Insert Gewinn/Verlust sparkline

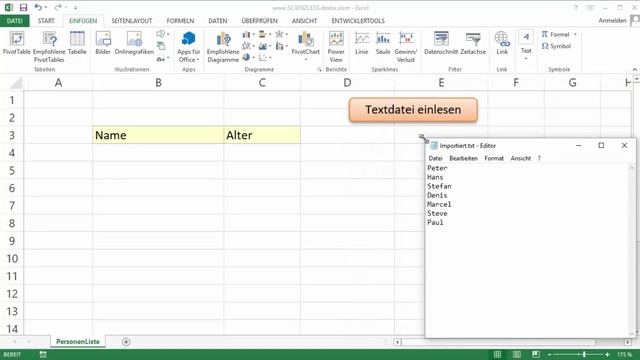pos(406,47)
